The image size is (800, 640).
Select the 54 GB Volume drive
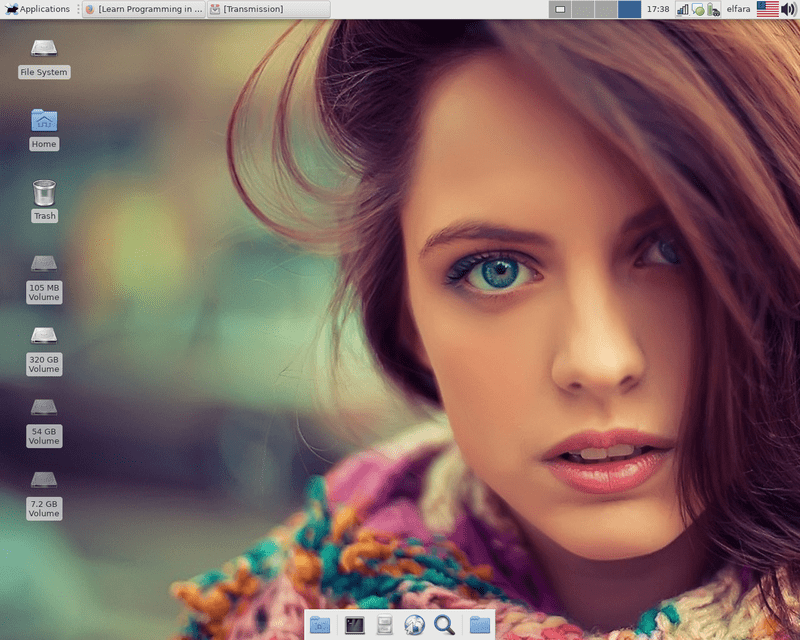tap(44, 408)
